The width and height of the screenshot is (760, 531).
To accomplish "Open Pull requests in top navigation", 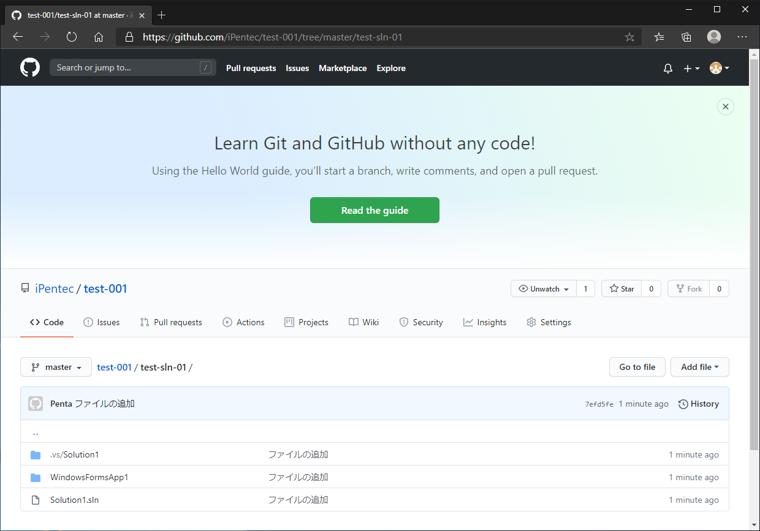I will point(251,68).
